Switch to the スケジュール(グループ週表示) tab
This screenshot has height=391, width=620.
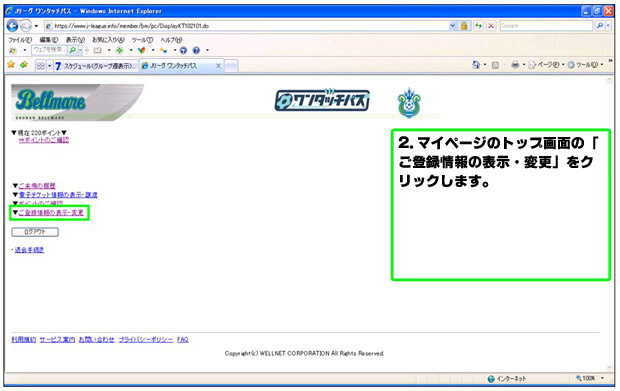[96, 66]
